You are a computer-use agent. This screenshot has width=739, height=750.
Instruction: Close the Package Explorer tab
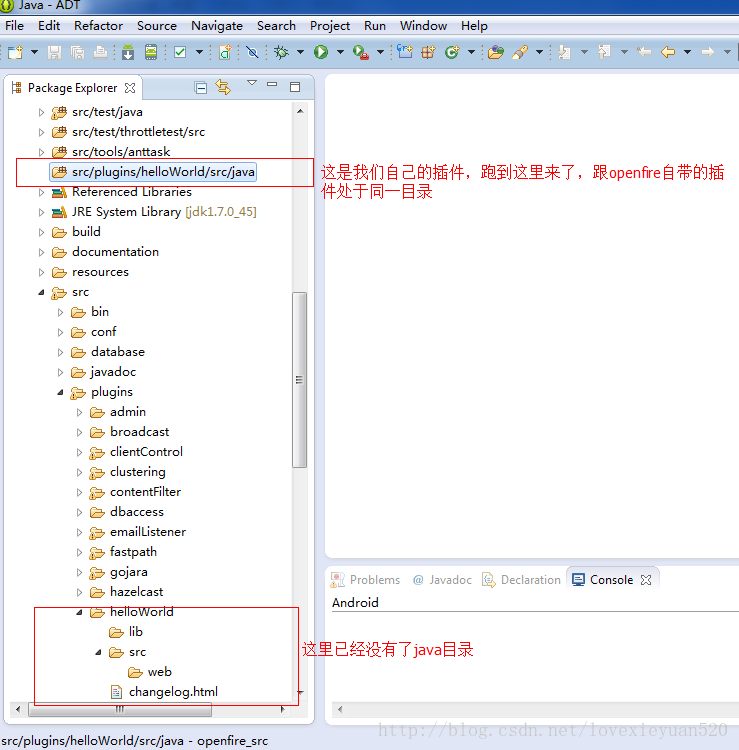pyautogui.click(x=130, y=88)
